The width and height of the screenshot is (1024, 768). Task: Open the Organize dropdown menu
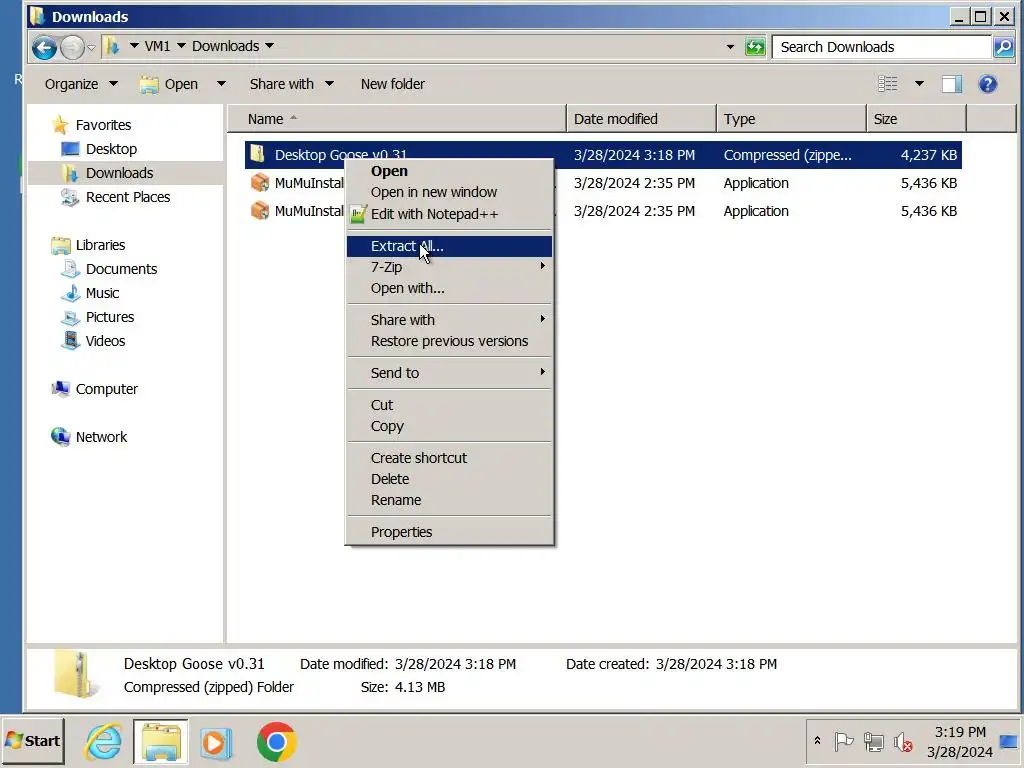pos(81,84)
